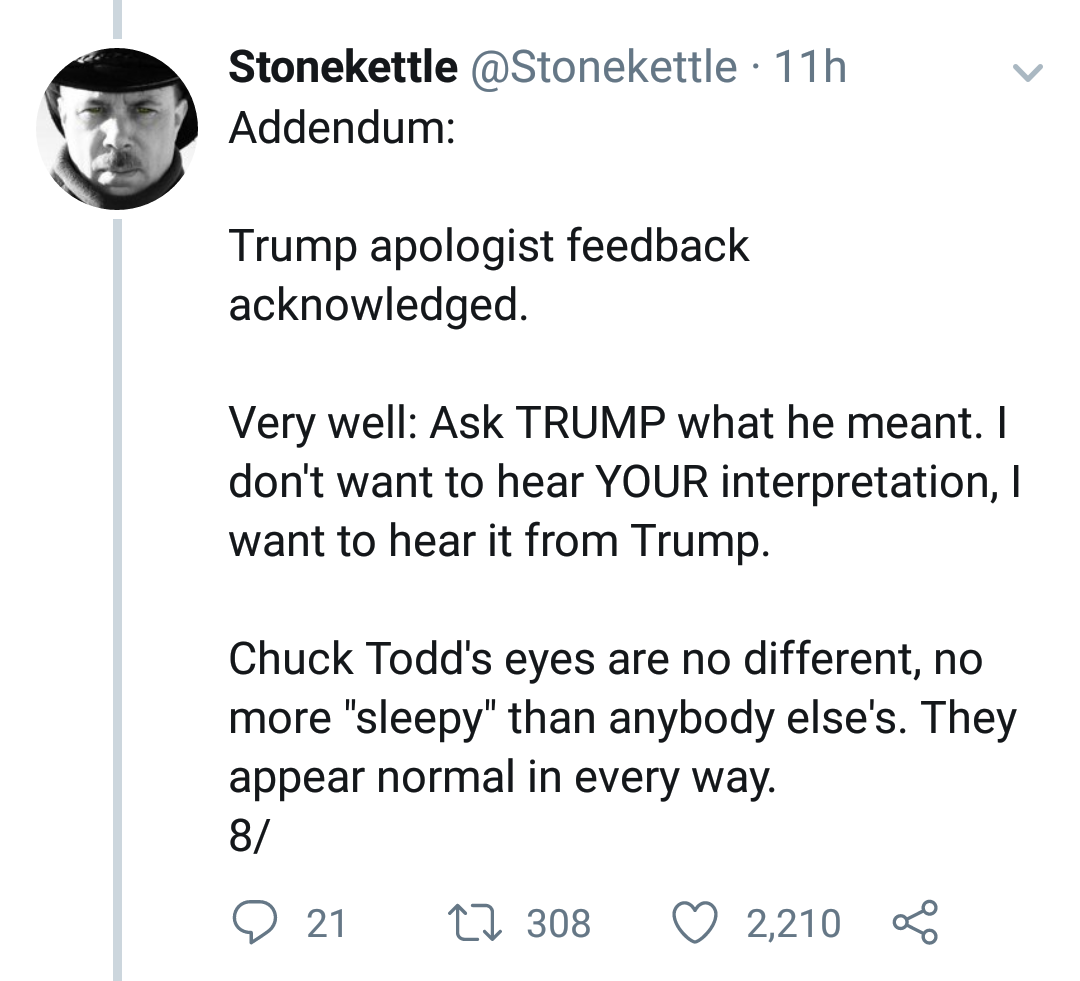The image size is (1080, 981).
Task: Click the 'Chuck Todd's eyes' paragraph
Action: 620,717
